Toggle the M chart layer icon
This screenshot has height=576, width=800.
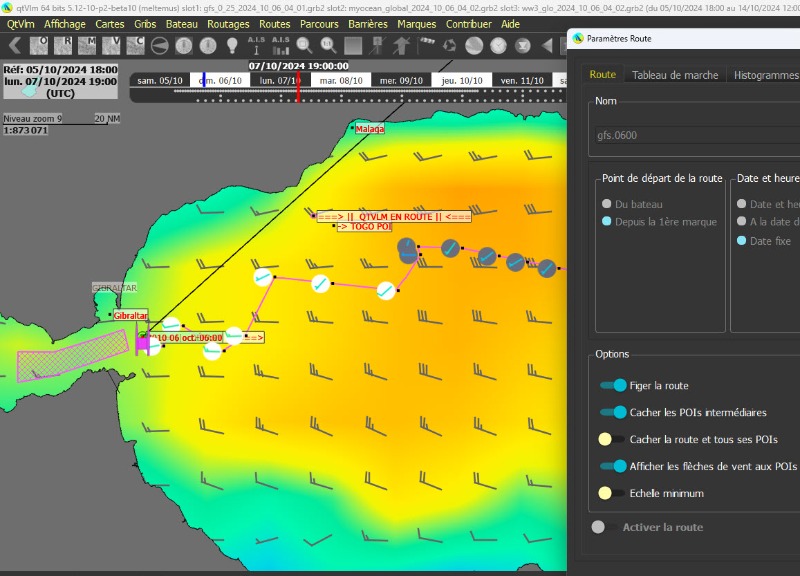click(x=87, y=46)
